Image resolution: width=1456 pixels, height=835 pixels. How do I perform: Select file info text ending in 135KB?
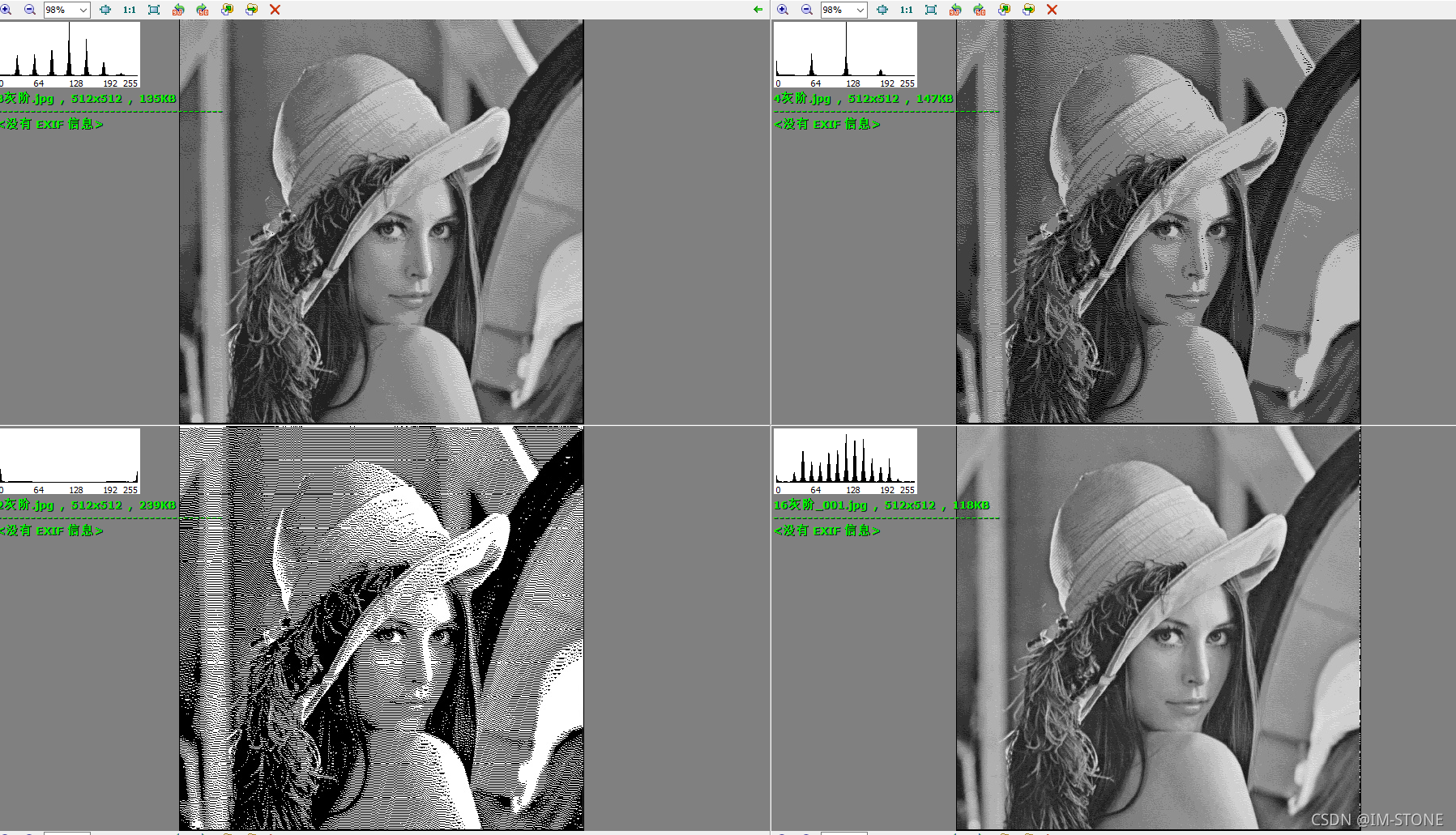88,98
